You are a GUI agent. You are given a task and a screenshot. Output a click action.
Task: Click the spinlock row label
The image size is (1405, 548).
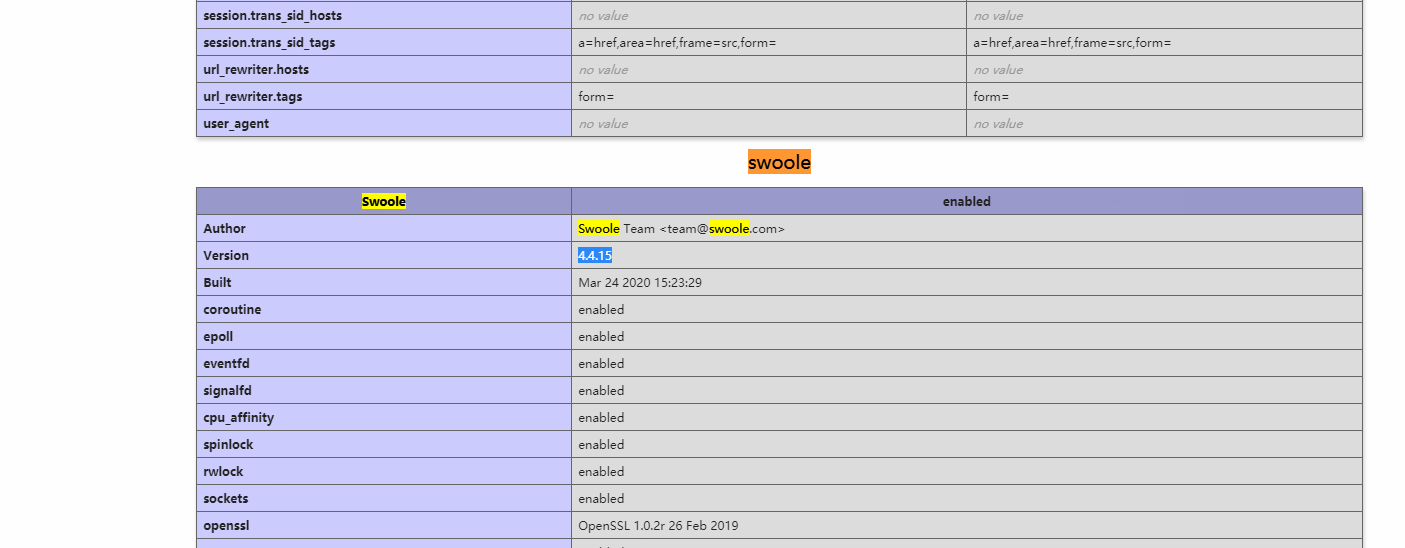click(228, 444)
